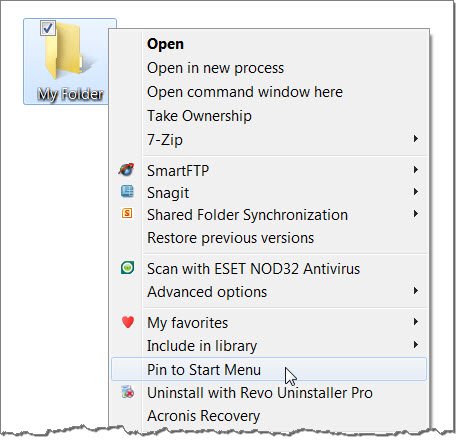The image size is (460, 440).
Task: Choose Take Ownership from the menu
Action: pyautogui.click(x=199, y=116)
